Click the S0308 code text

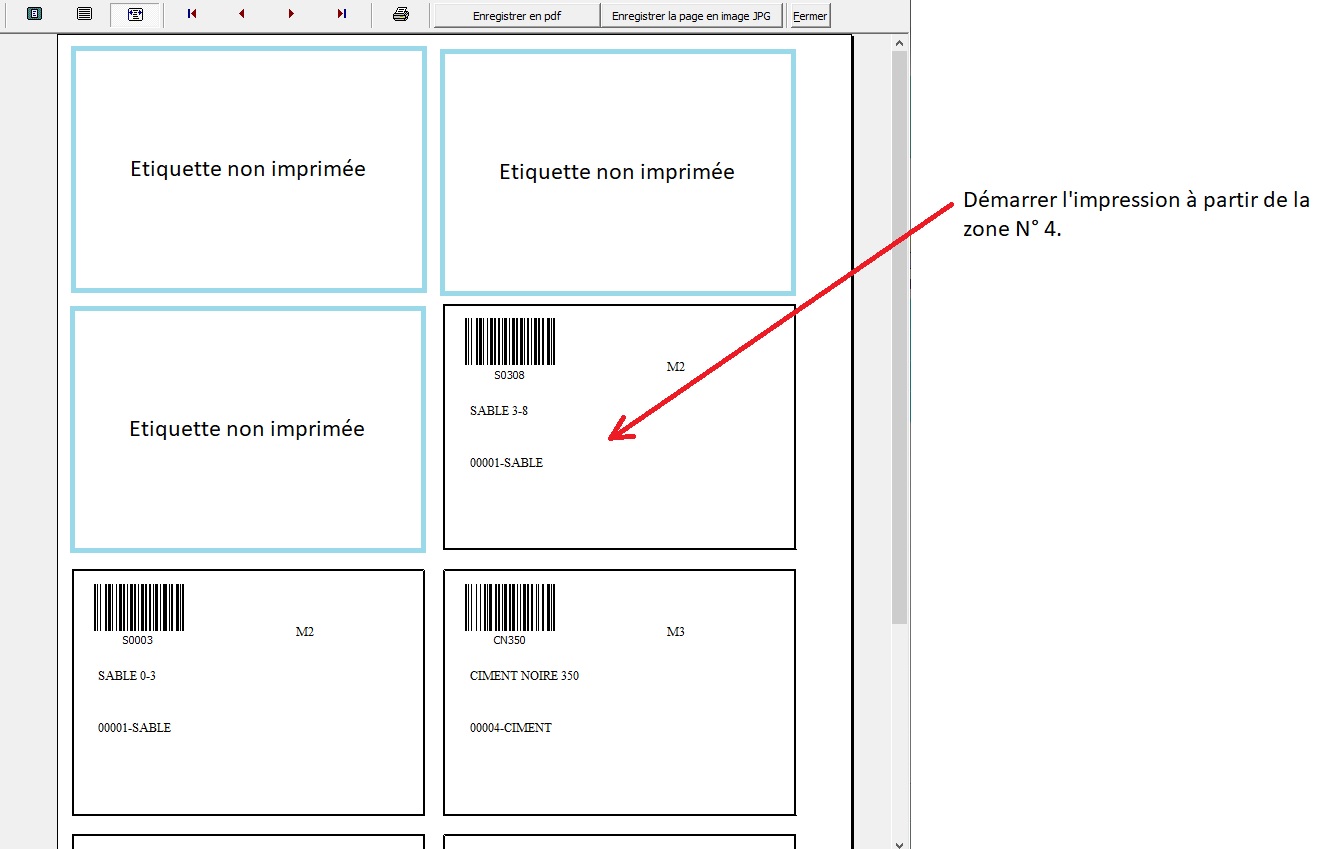[x=509, y=376]
